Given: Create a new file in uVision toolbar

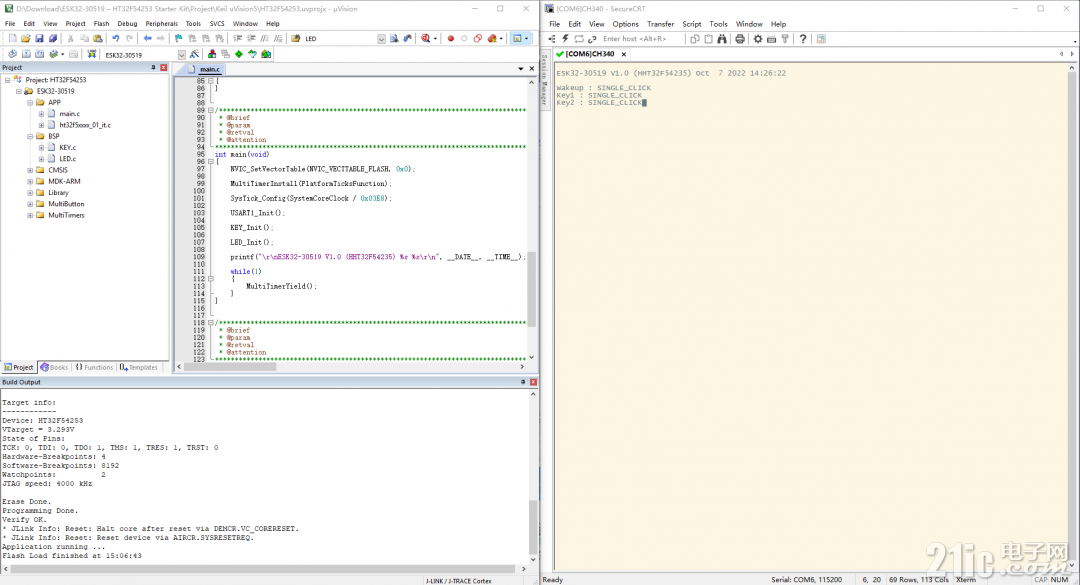Looking at the screenshot, I should [x=12, y=39].
